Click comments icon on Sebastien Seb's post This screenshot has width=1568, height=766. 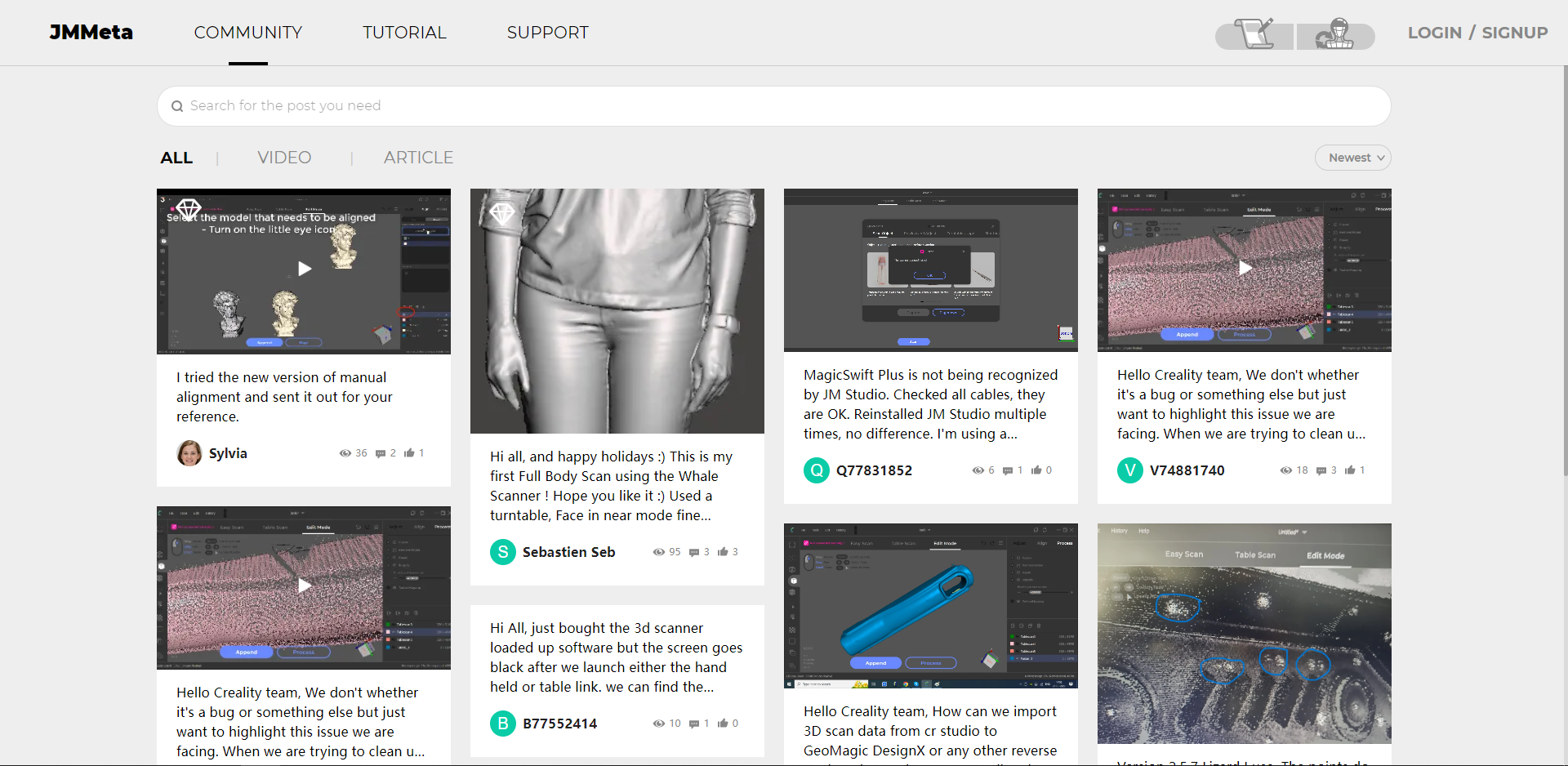[x=694, y=552]
